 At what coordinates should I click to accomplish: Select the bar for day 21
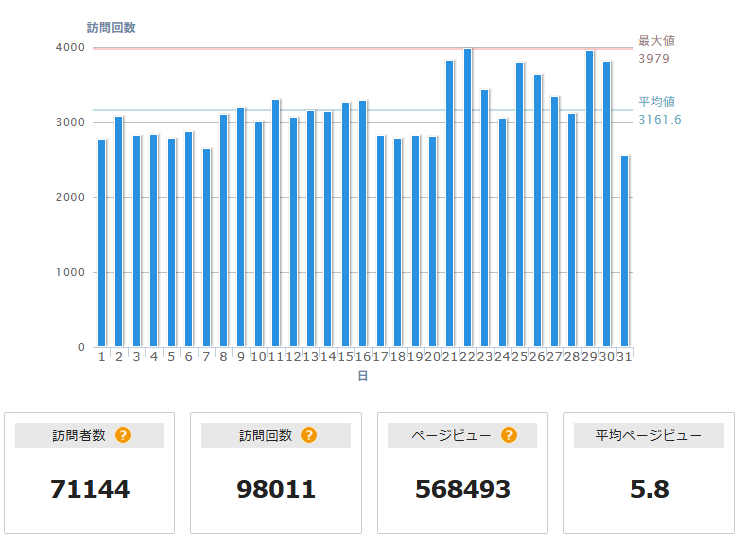(450, 204)
